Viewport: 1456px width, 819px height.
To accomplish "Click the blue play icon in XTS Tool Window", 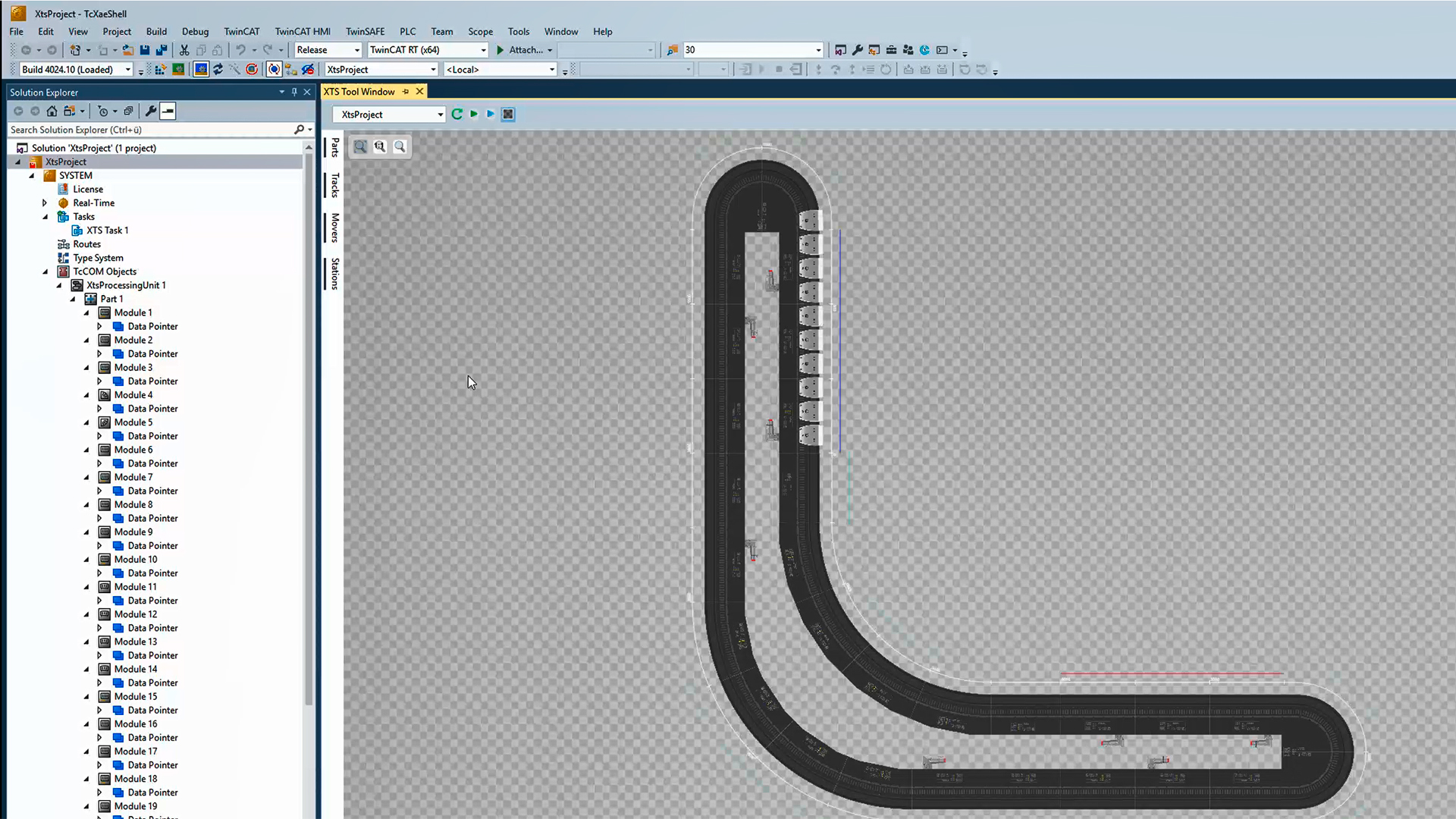I will 490,114.
